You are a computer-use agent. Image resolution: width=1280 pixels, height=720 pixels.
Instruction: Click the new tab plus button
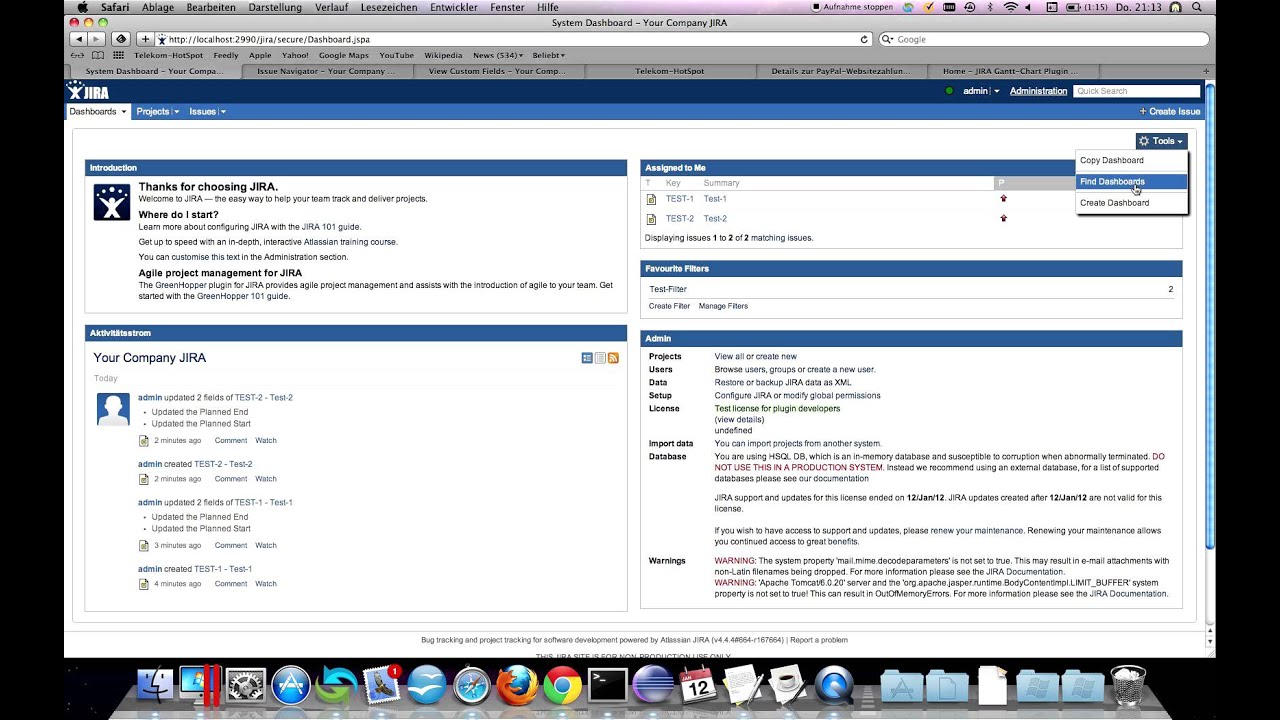(1207, 71)
